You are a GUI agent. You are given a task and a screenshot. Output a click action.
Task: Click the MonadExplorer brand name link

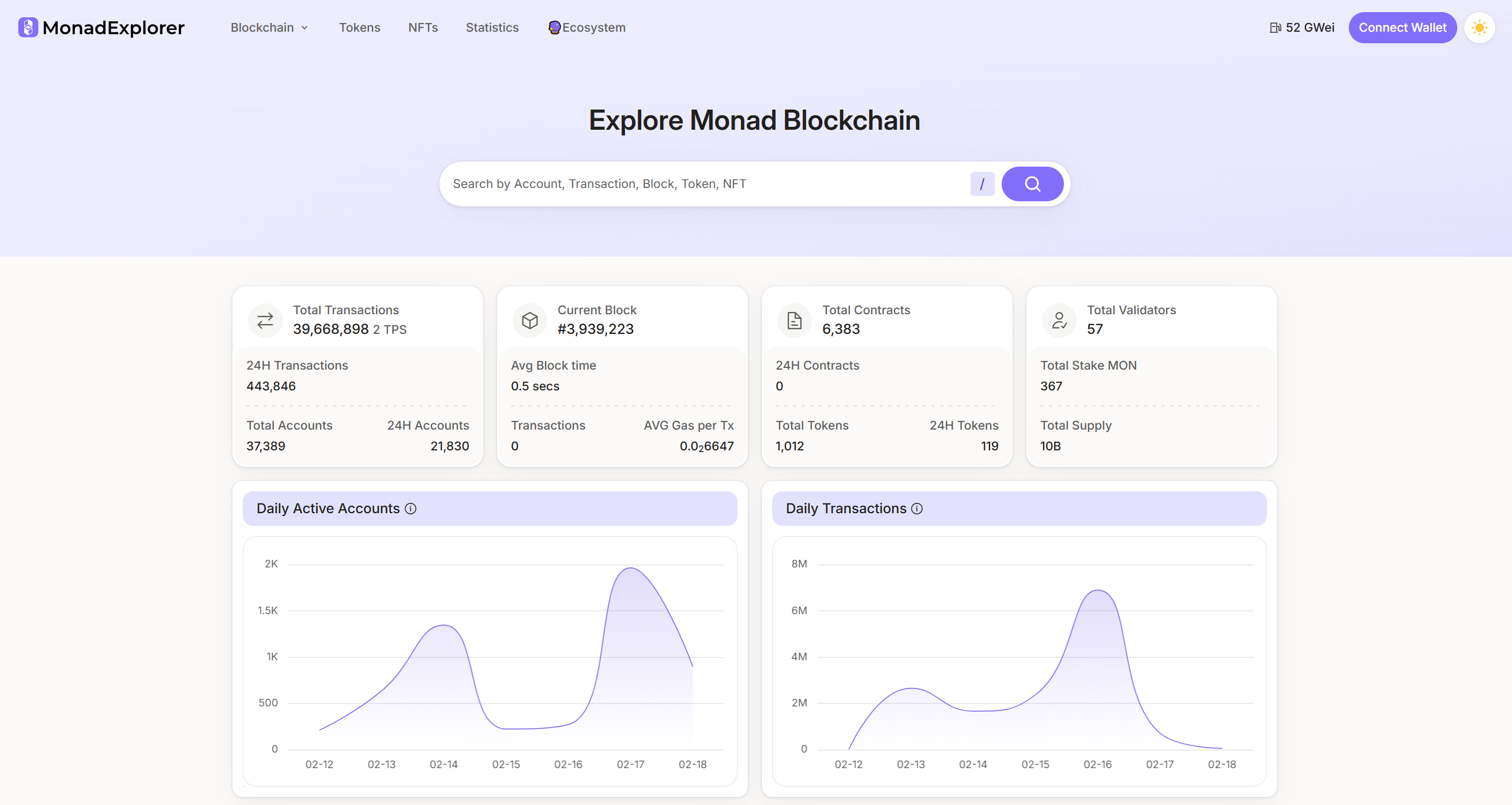113,28
